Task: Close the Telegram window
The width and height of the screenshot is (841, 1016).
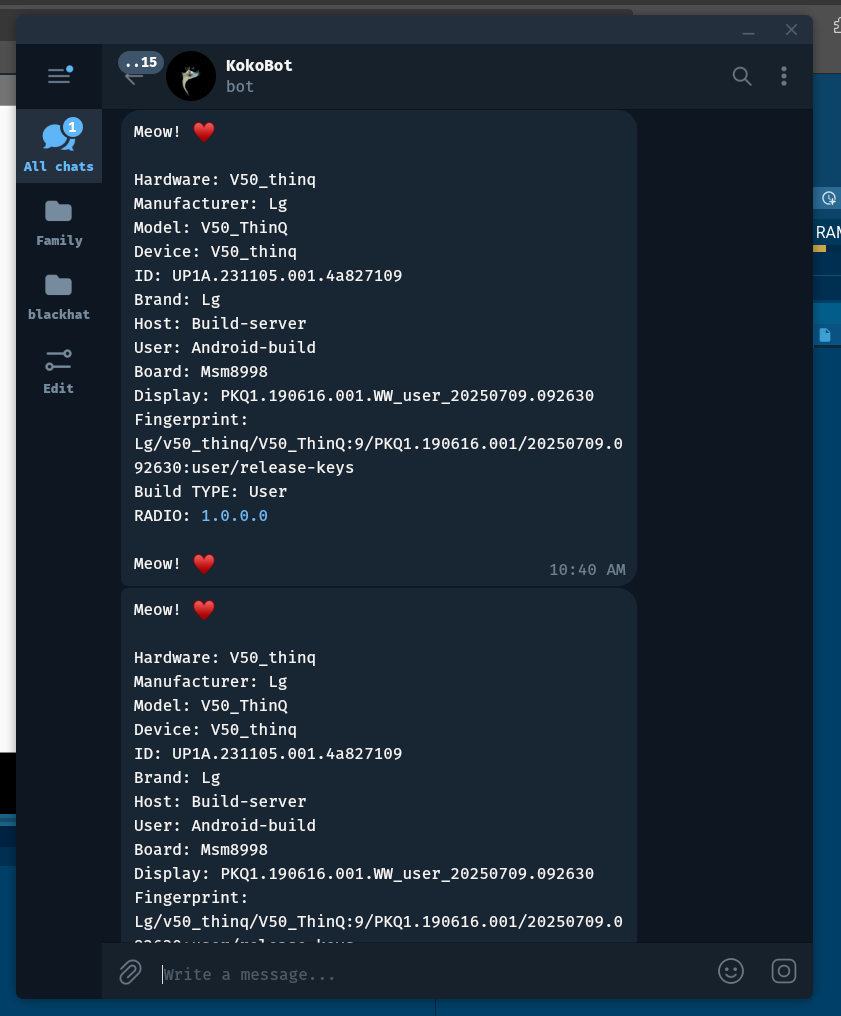Action: [791, 30]
